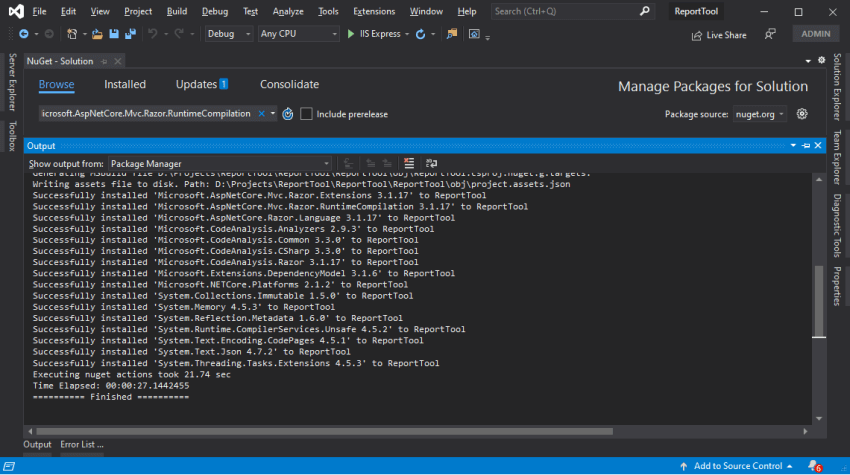850x475 pixels.
Task: Open Show output from Package Manager dropdown
Action: [x=220, y=164]
